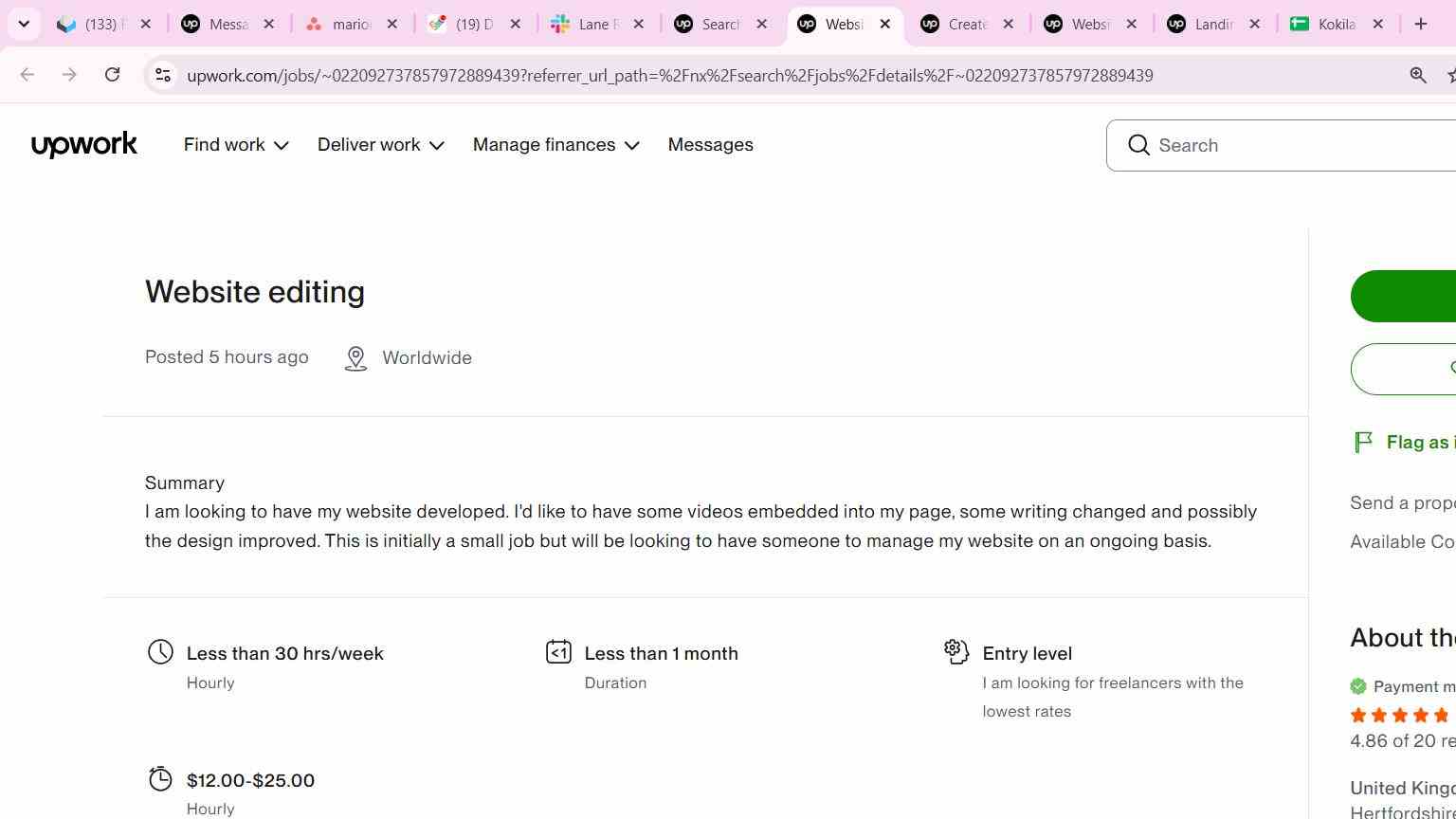Close the Landing tab
This screenshot has height=819, width=1456.
pyautogui.click(x=1254, y=24)
